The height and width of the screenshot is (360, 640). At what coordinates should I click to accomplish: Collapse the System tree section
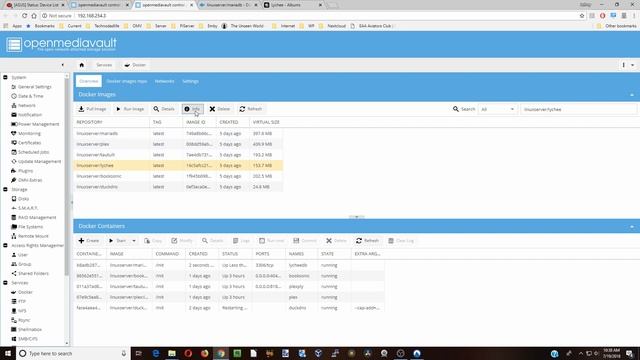click(x=5, y=77)
